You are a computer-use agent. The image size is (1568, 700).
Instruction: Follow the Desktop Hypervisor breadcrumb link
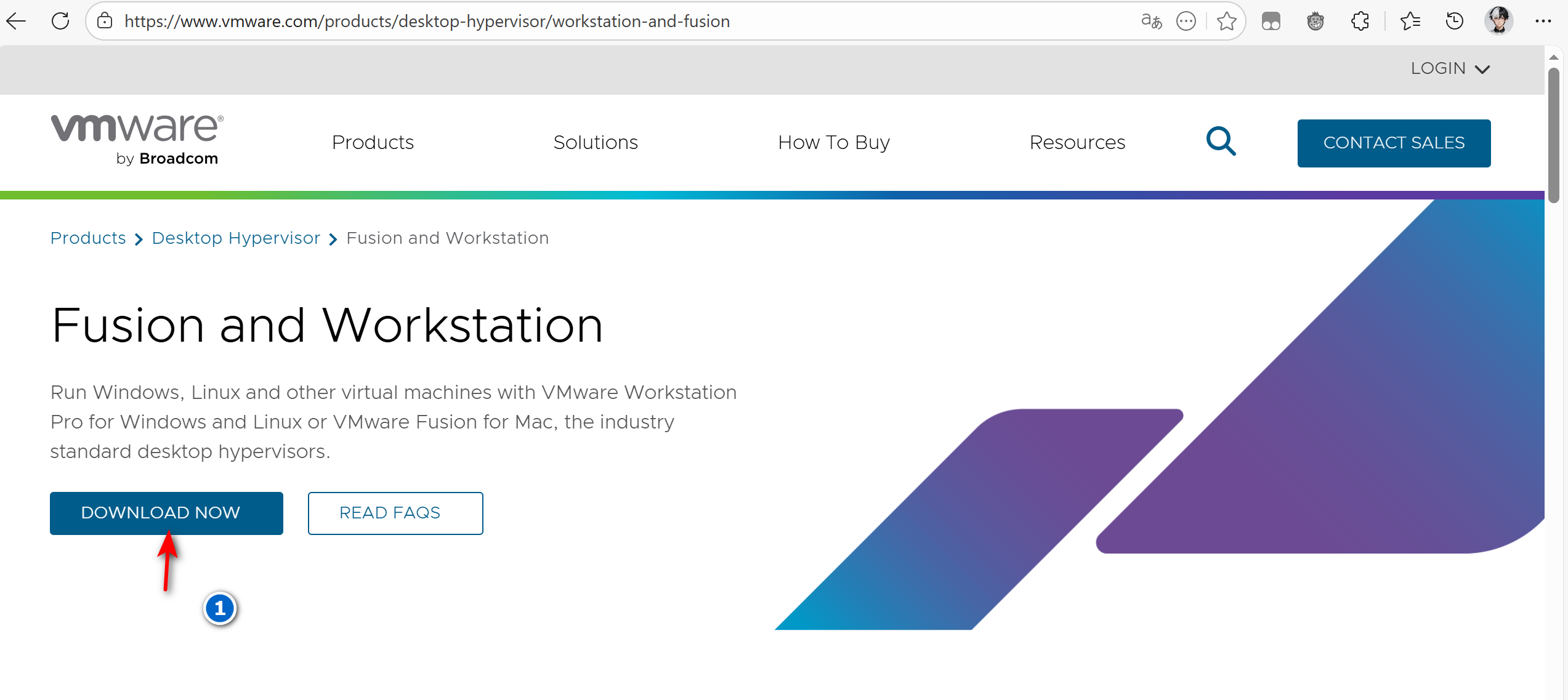pyautogui.click(x=236, y=238)
